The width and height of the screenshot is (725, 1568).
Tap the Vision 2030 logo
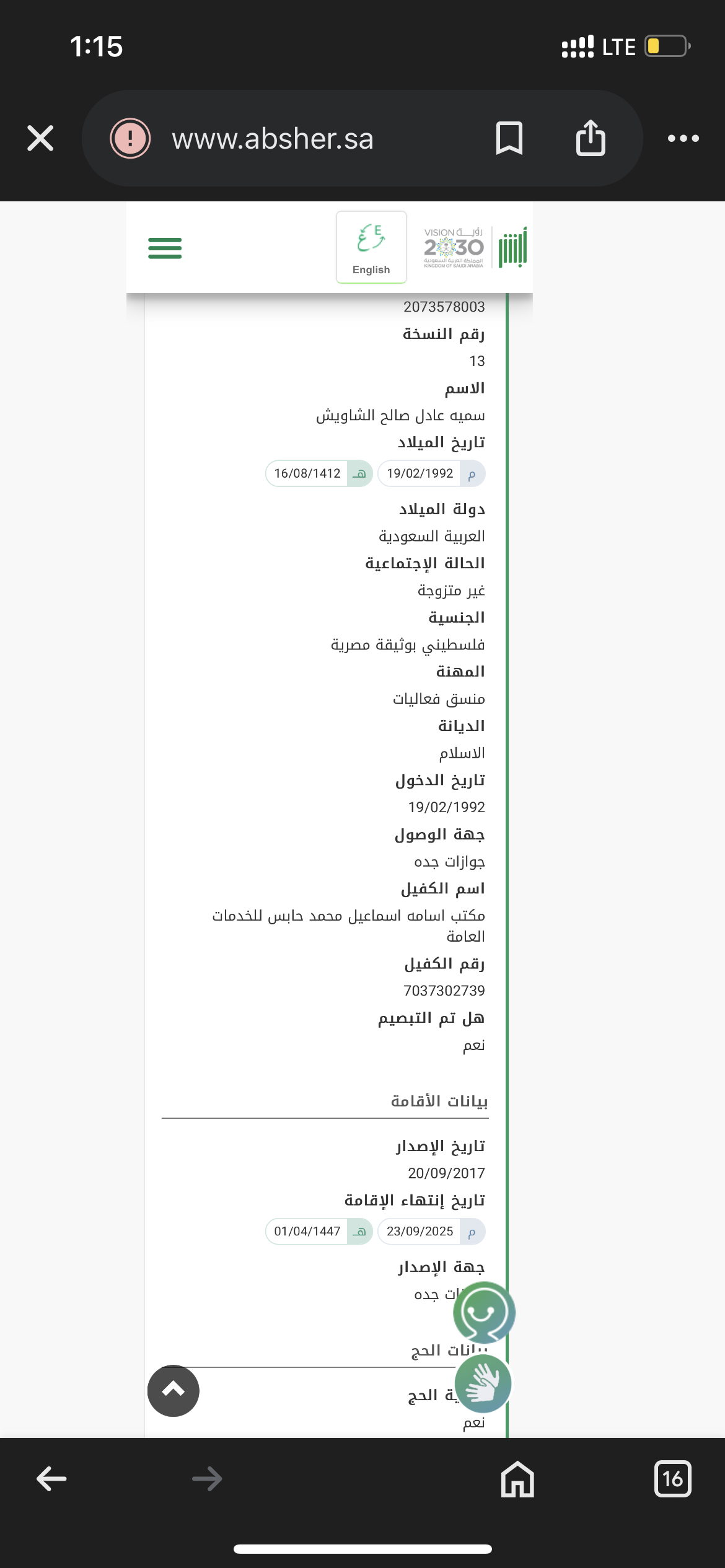[x=454, y=247]
